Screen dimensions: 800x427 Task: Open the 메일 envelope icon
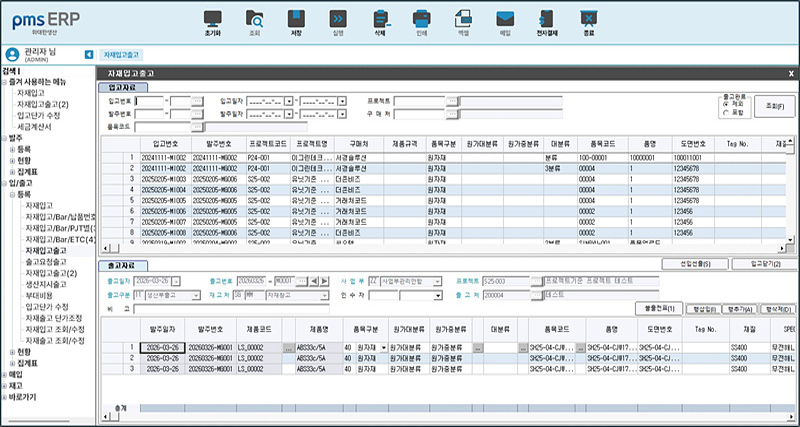pyautogui.click(x=505, y=19)
